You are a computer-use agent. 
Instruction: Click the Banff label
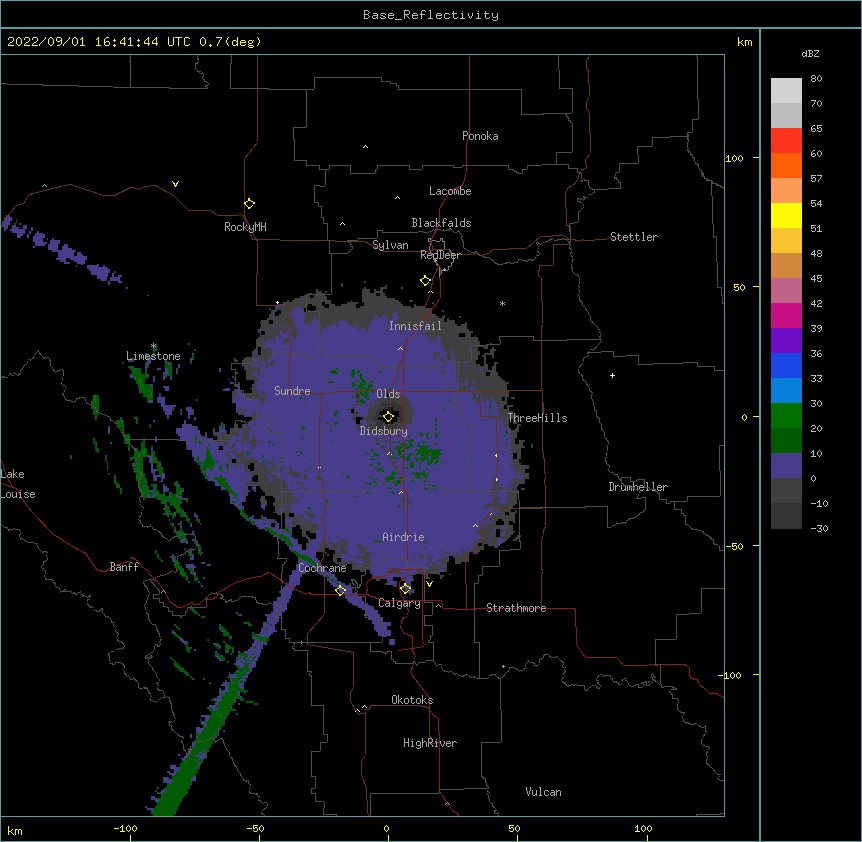click(x=124, y=567)
